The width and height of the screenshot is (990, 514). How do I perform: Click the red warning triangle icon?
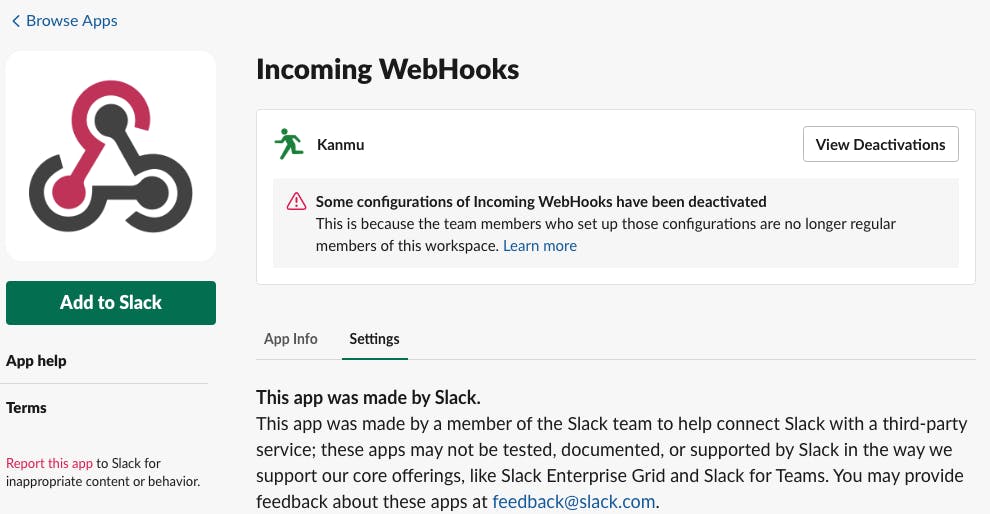[296, 202]
